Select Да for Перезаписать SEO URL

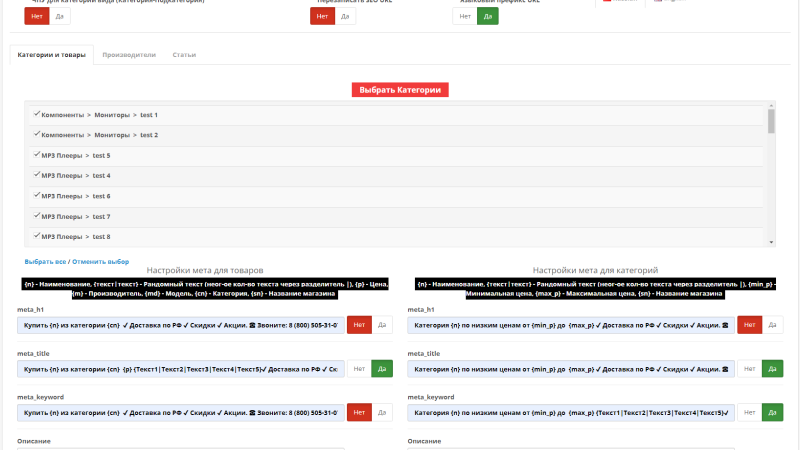[x=345, y=16]
